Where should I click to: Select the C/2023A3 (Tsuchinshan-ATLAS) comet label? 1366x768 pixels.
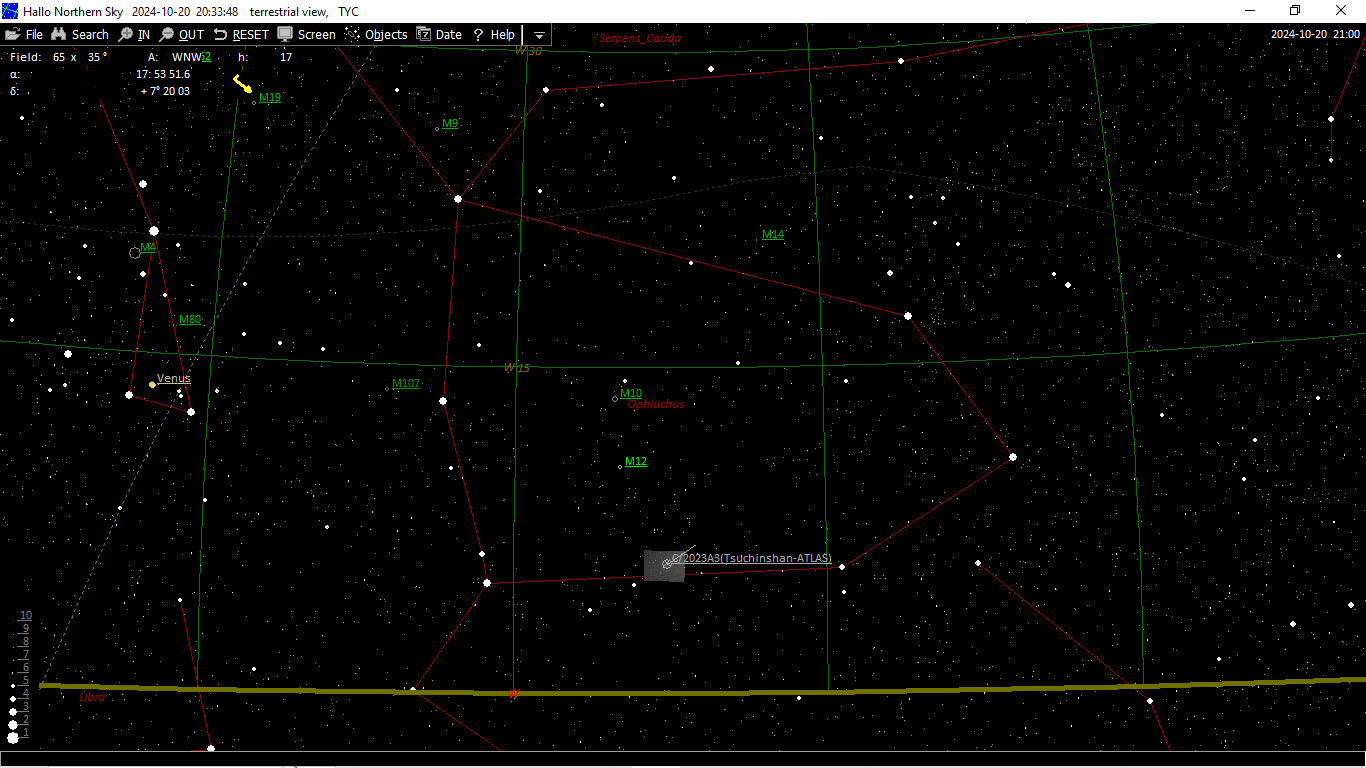click(752, 558)
